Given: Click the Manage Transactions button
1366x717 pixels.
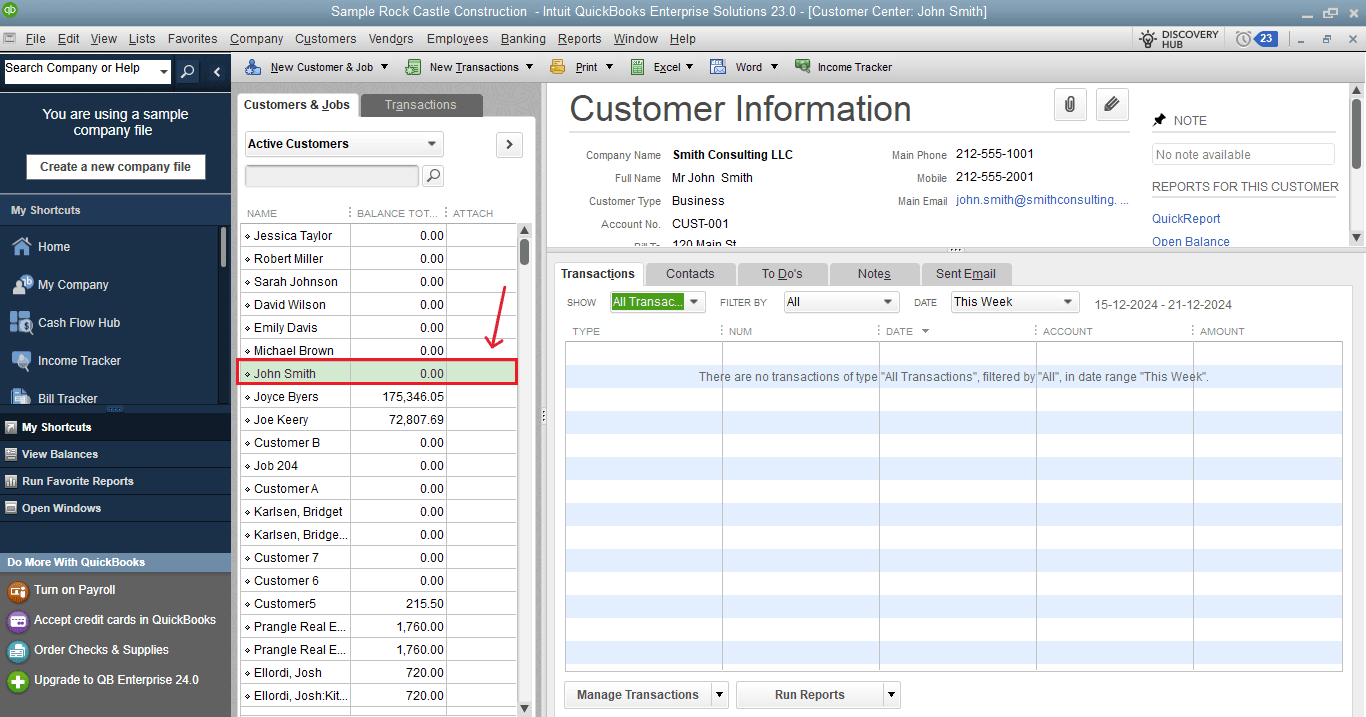Looking at the screenshot, I should coord(637,695).
